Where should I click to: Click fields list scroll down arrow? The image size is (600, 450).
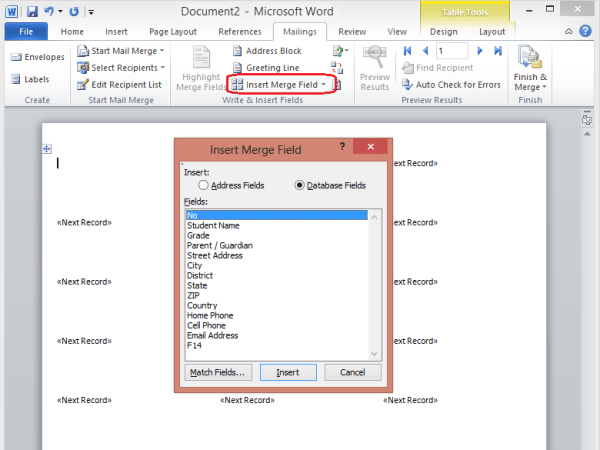point(374,354)
